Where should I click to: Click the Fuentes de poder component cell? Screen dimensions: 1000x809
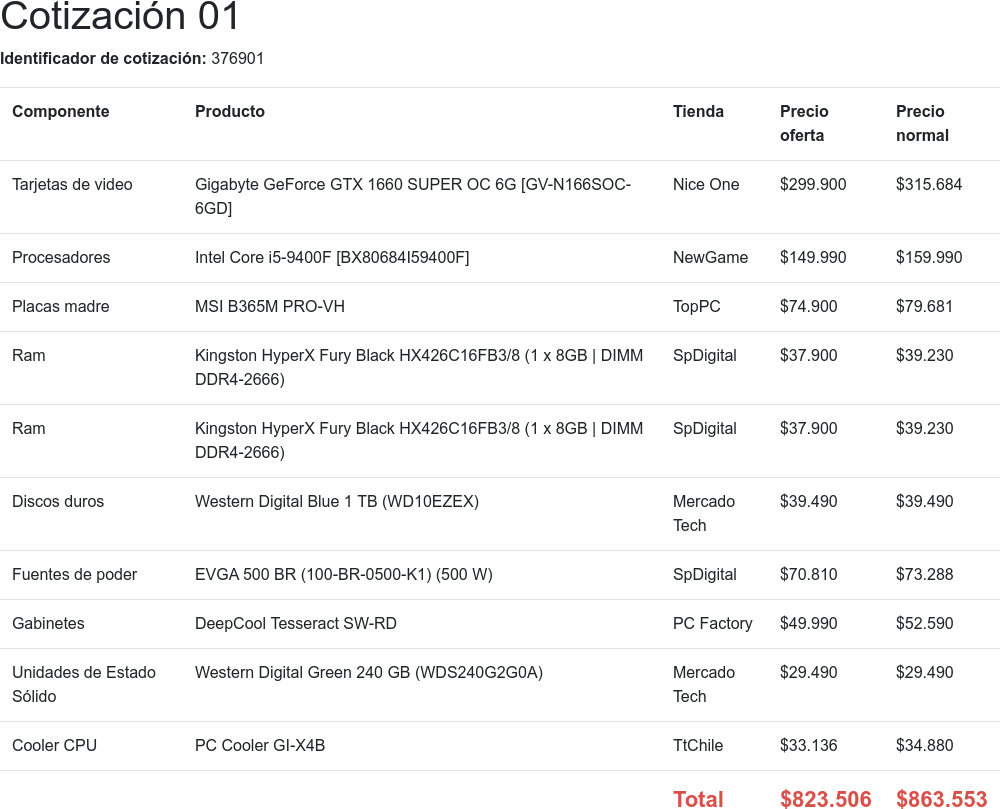click(75, 575)
